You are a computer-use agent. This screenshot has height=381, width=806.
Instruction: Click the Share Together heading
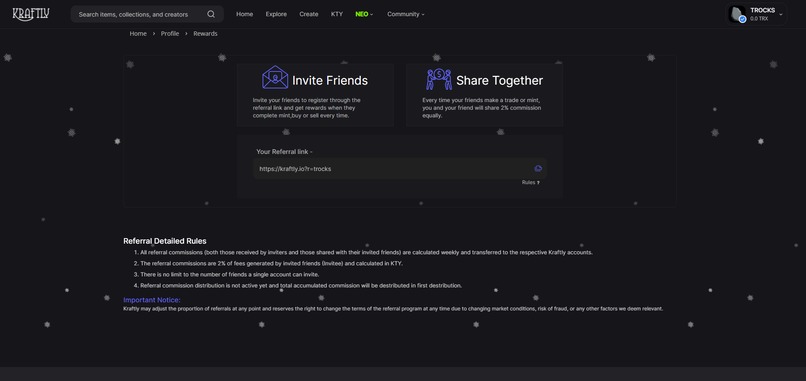(x=499, y=81)
